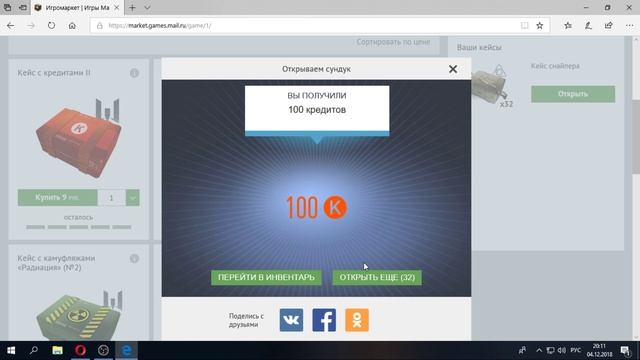The image size is (640, 360).
Task: Click the lock icon site info
Action: [99, 26]
